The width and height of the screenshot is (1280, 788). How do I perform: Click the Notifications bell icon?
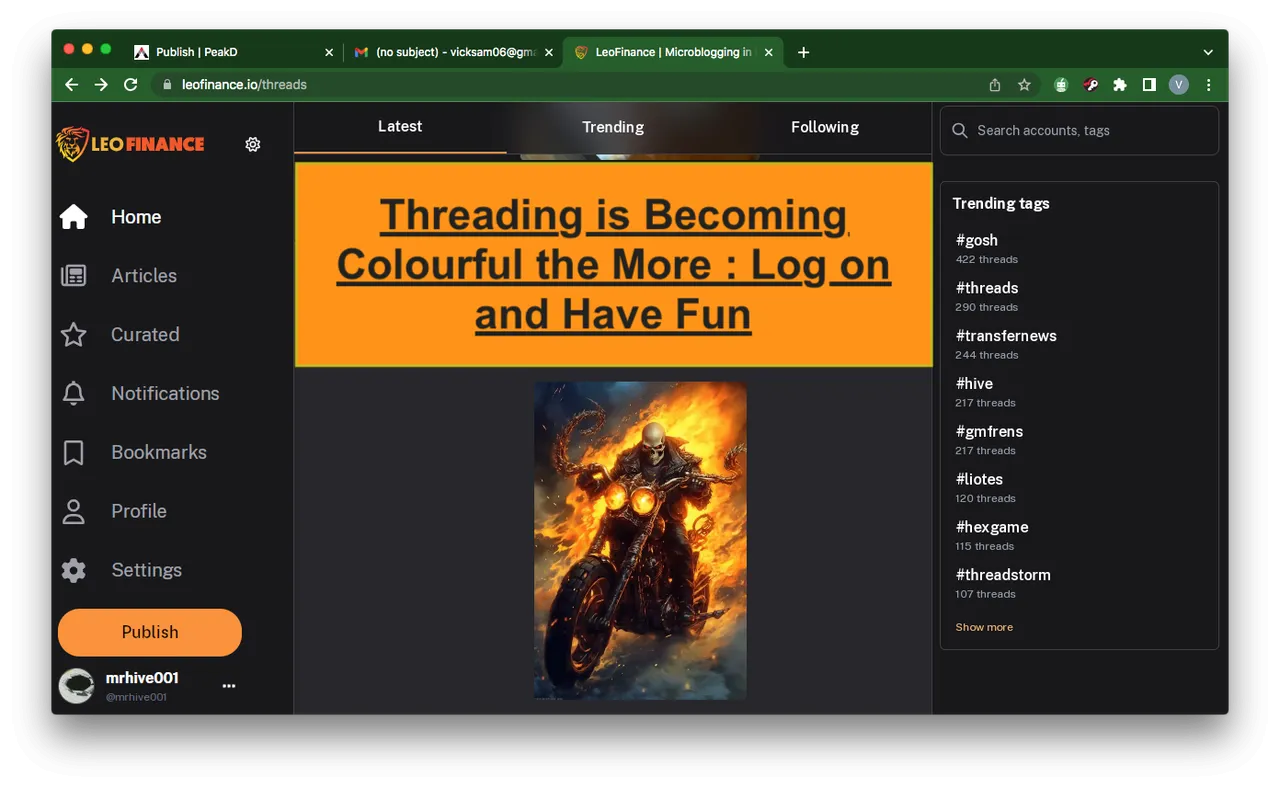(x=74, y=393)
